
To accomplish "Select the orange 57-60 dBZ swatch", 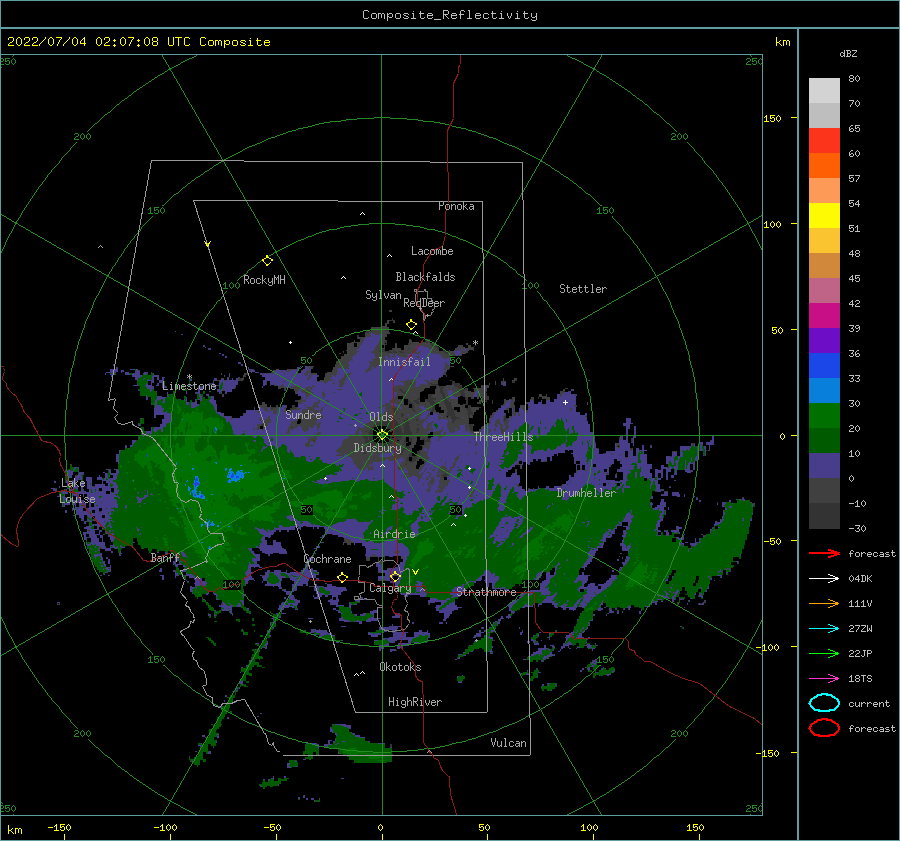I will coord(824,166).
